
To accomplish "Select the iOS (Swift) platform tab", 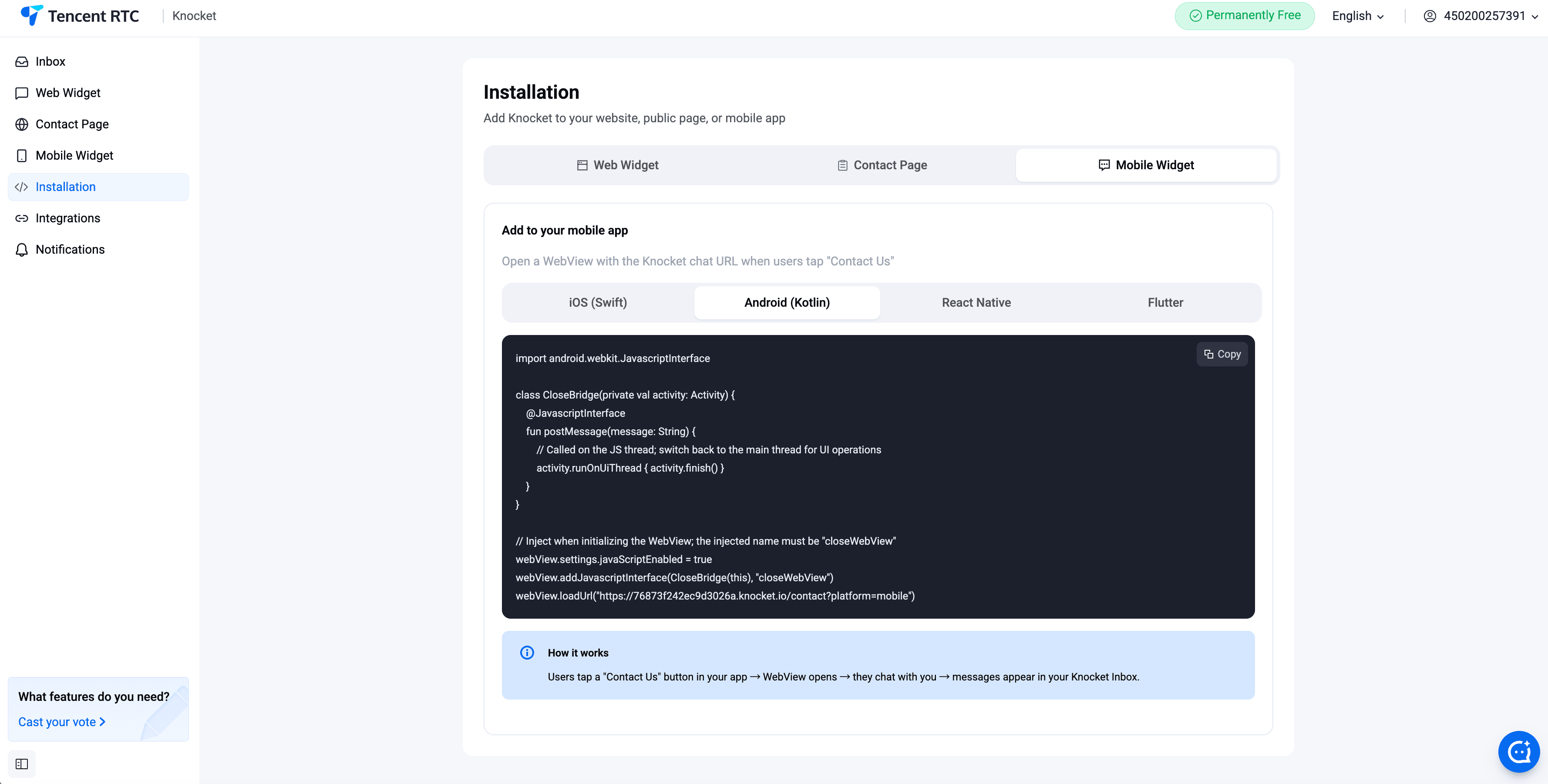I will coord(598,303).
